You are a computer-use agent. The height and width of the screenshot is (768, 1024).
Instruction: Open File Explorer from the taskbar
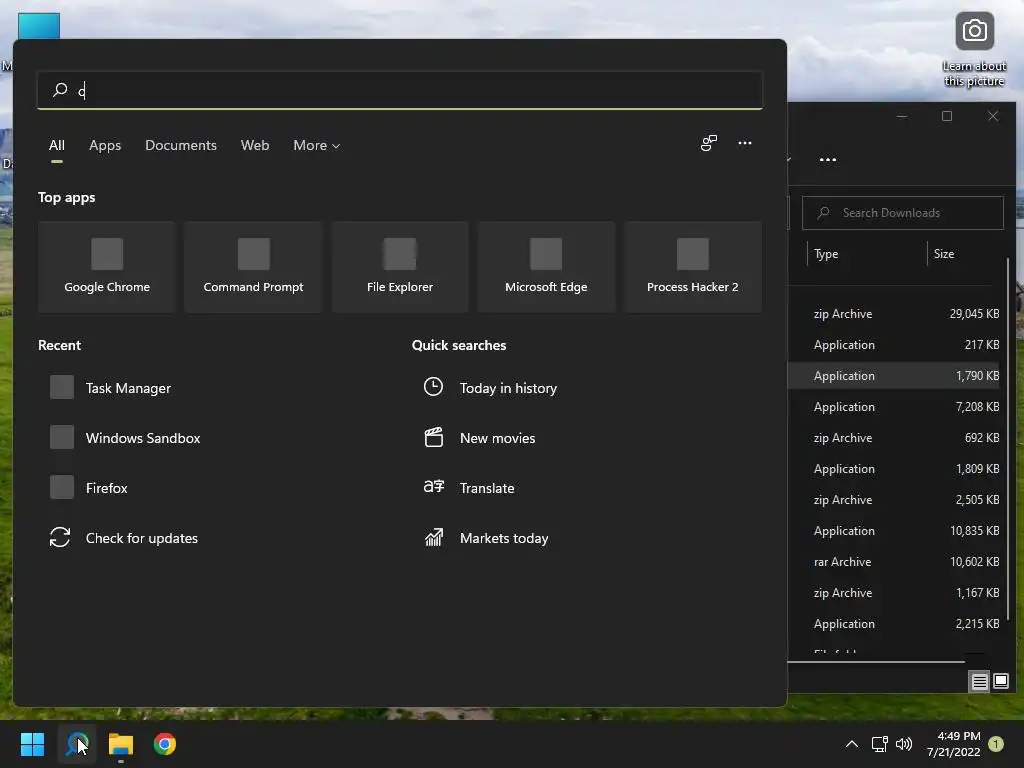pos(121,744)
